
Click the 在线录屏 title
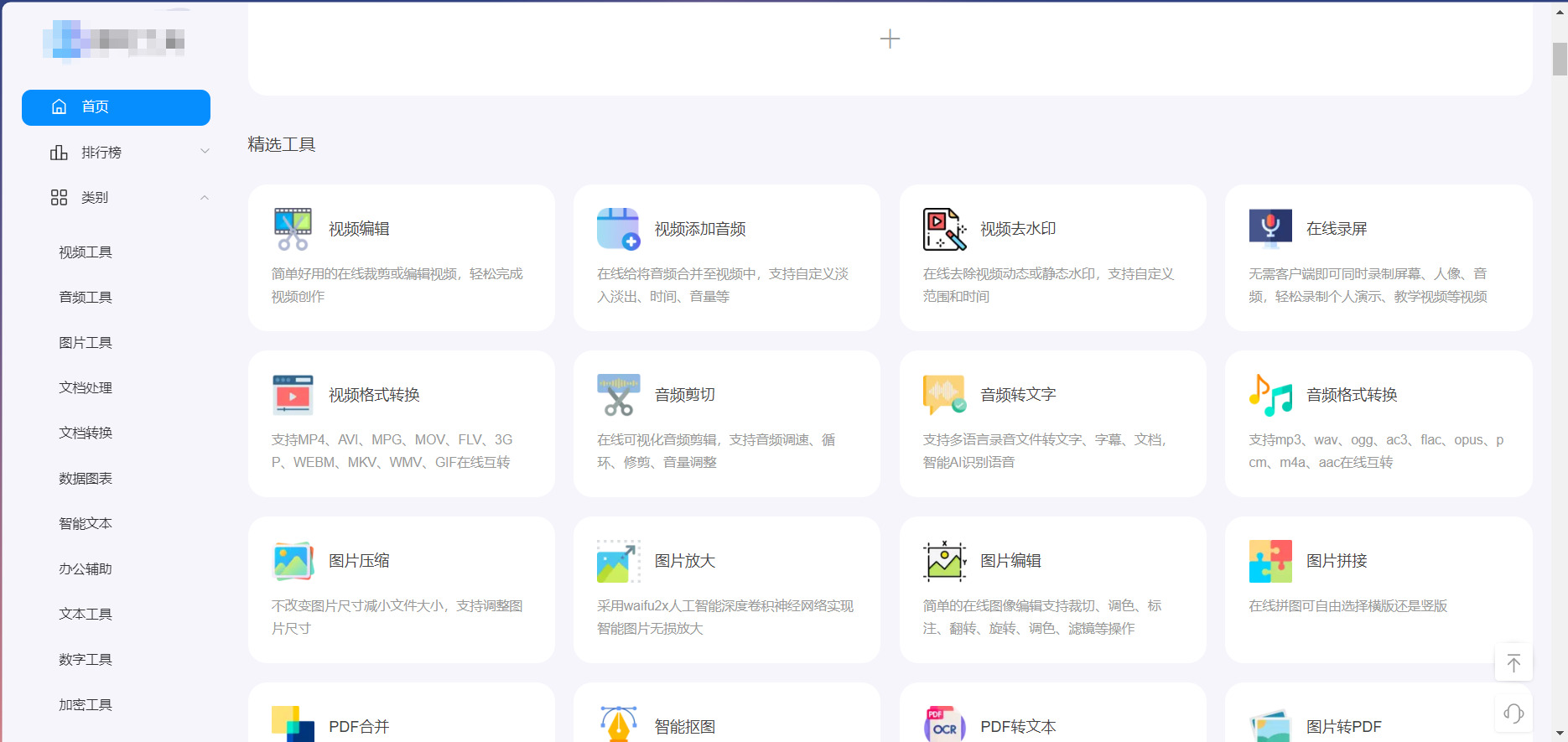(1337, 229)
